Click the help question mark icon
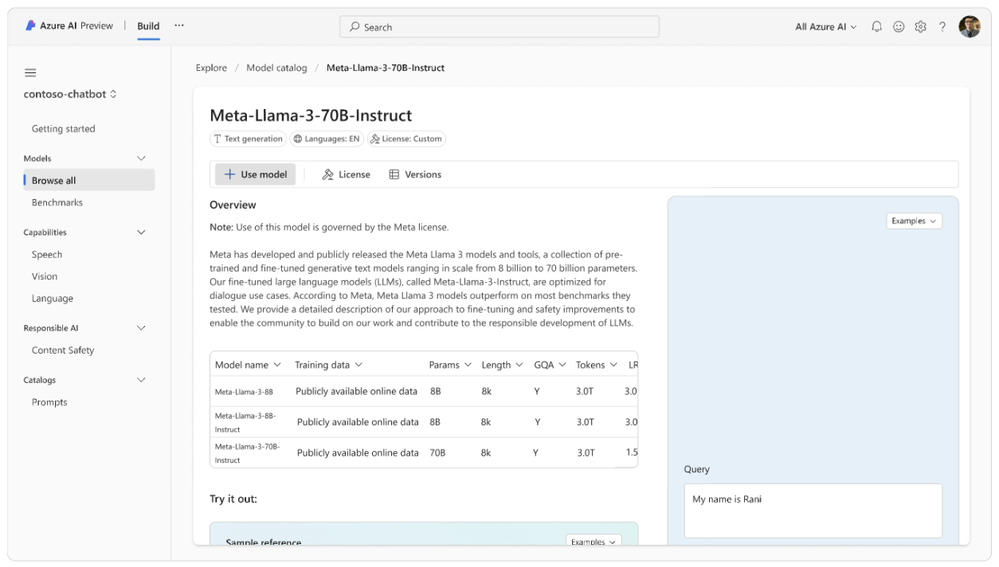The height and width of the screenshot is (567, 999). click(x=942, y=27)
